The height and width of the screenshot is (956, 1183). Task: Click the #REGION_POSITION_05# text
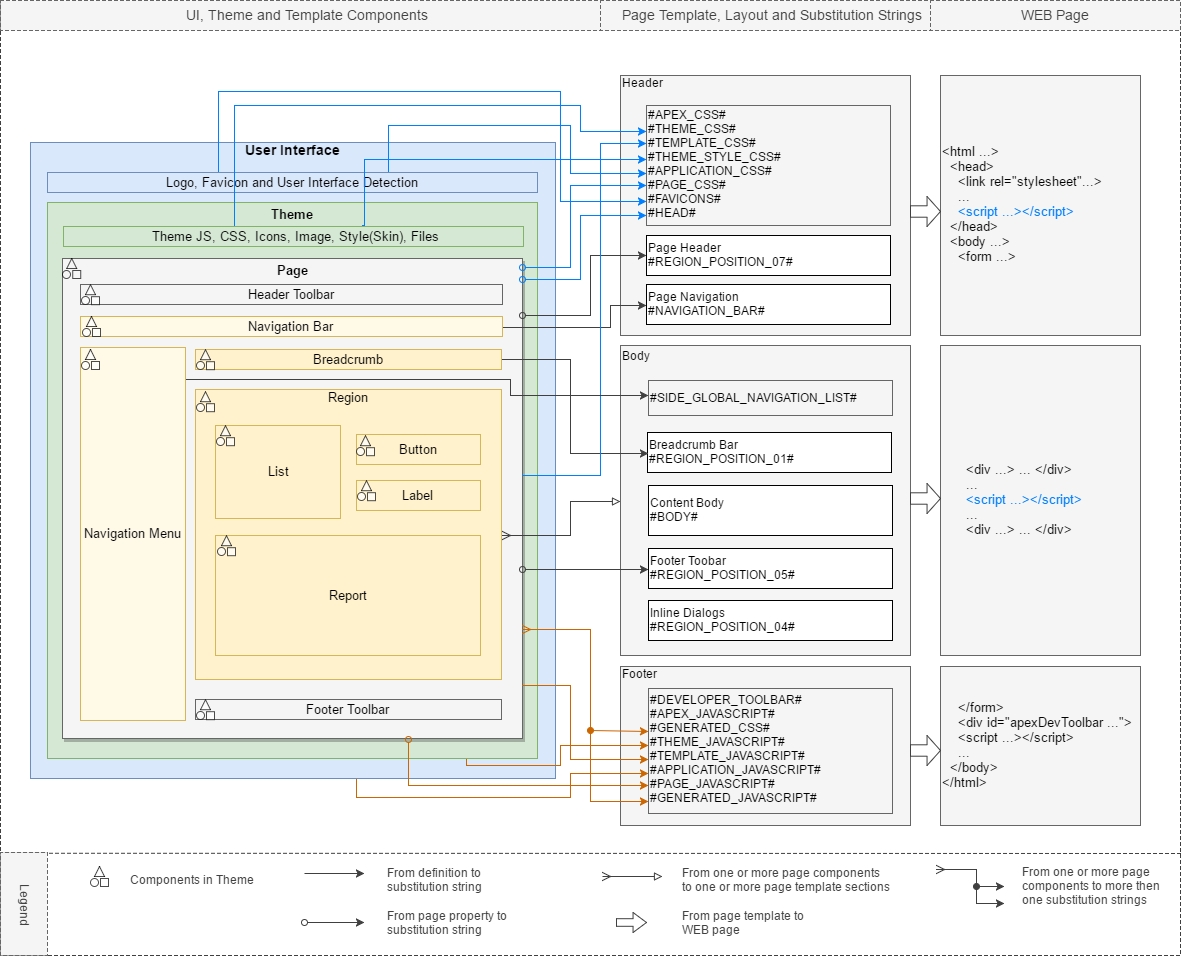(x=722, y=575)
